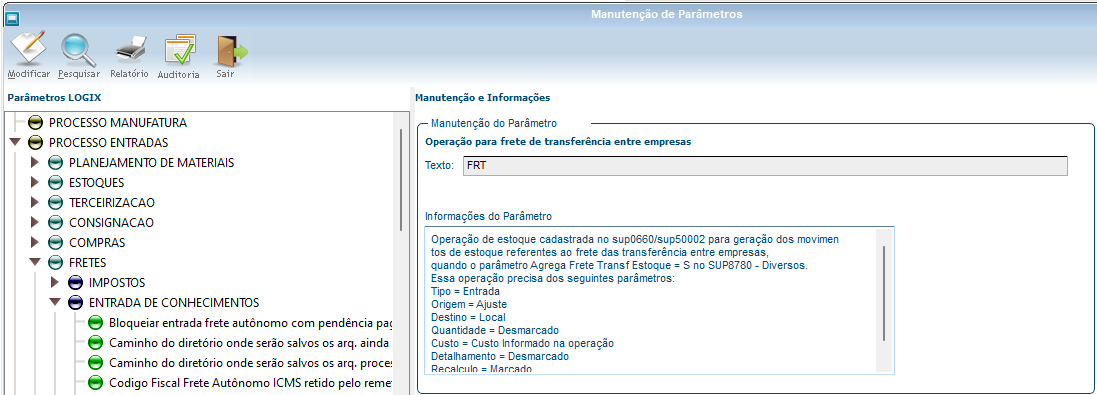
Task: Click the Parâmetros LOGIX tree vertical scrollbar
Action: (401, 180)
